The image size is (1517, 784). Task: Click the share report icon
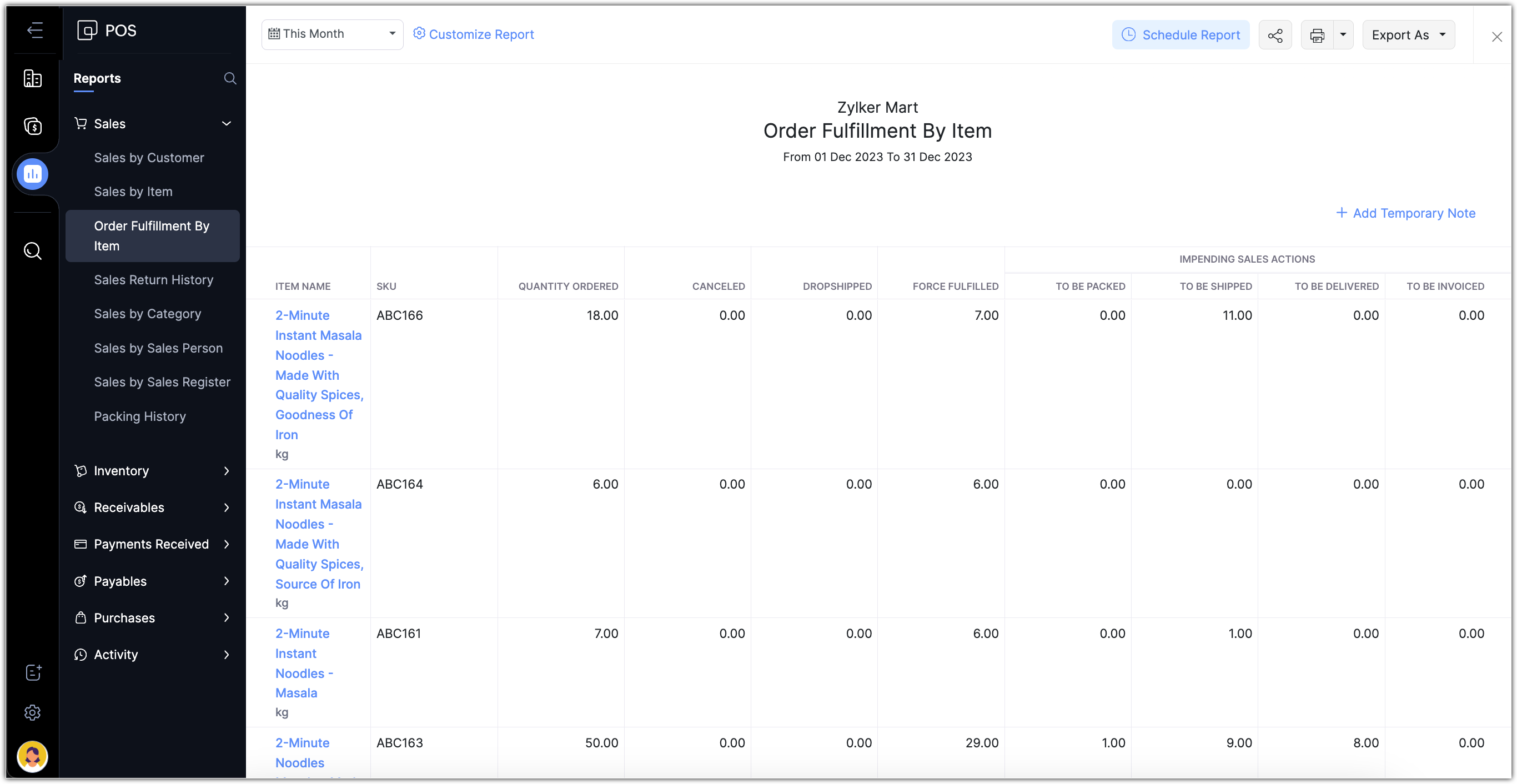click(x=1275, y=36)
